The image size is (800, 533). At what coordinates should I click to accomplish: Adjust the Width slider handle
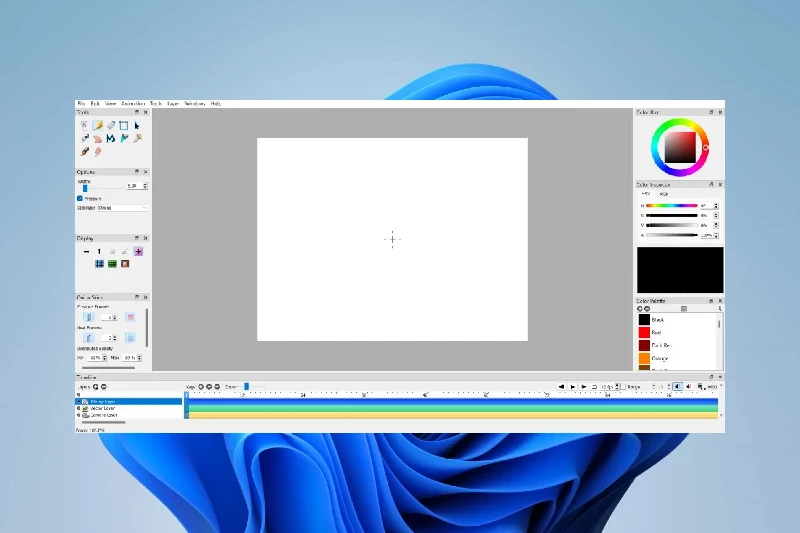(x=85, y=188)
